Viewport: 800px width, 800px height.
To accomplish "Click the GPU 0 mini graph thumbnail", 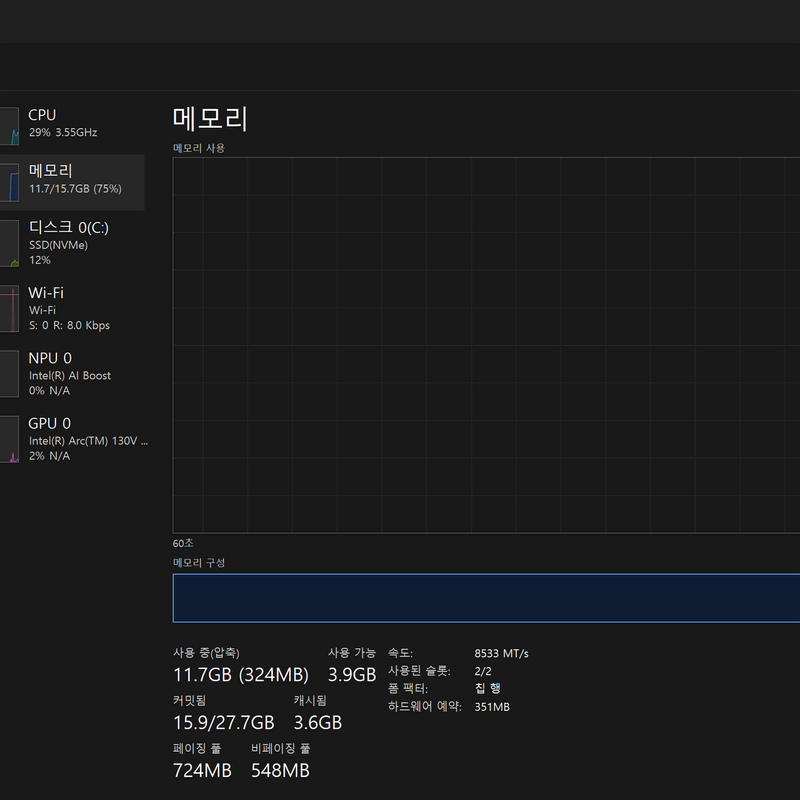I will pos(9,439).
